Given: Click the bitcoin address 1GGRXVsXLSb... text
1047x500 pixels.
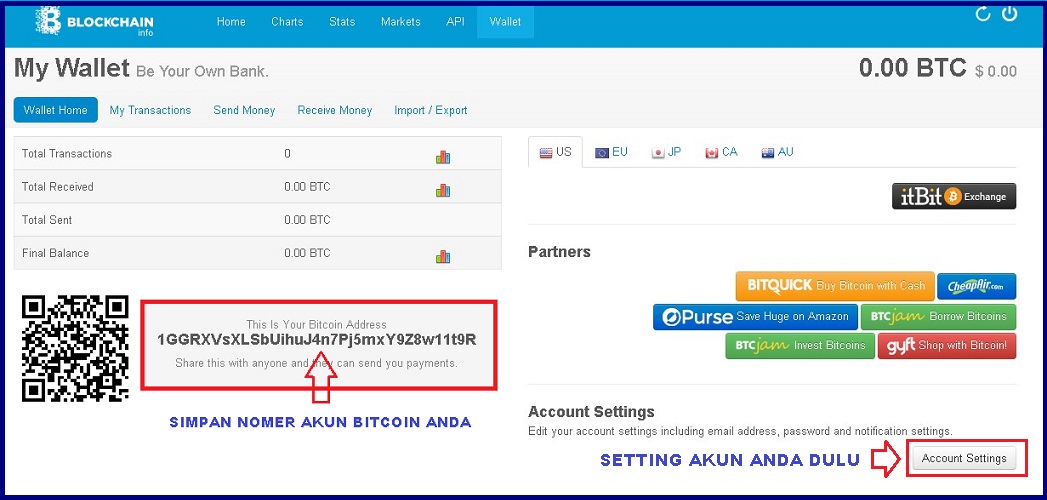Looking at the screenshot, I should click(x=317, y=340).
